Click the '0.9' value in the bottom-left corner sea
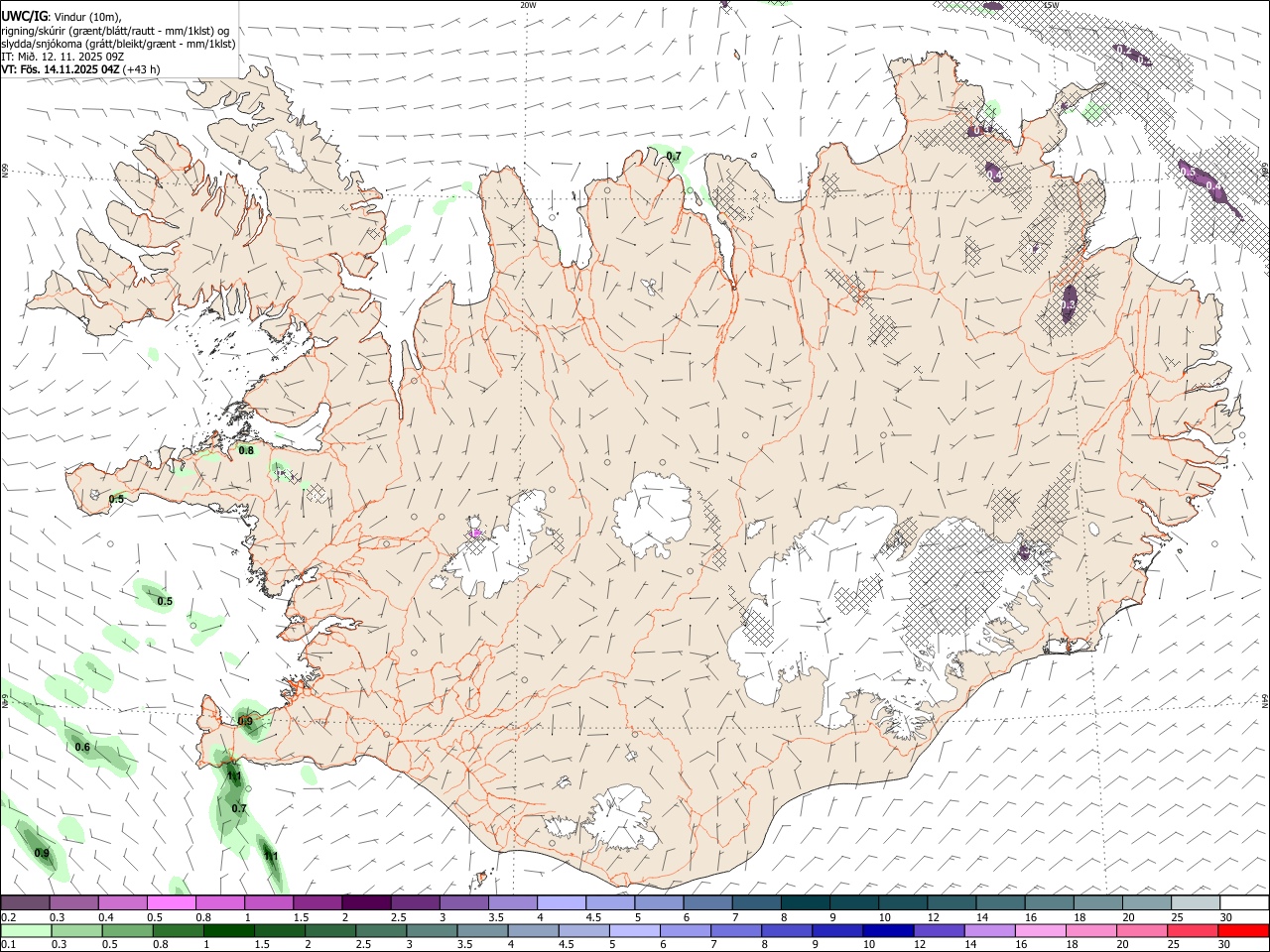The width and height of the screenshot is (1270, 952). (42, 853)
